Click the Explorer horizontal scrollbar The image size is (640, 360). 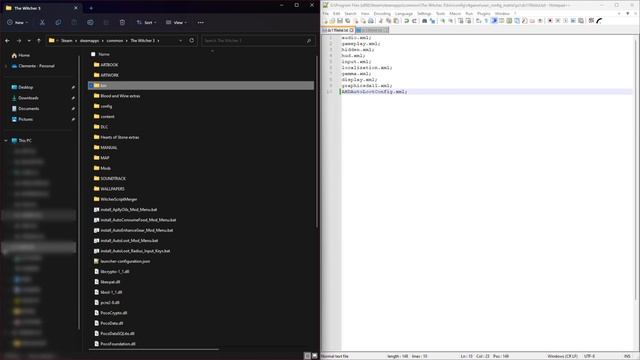pos(154,349)
